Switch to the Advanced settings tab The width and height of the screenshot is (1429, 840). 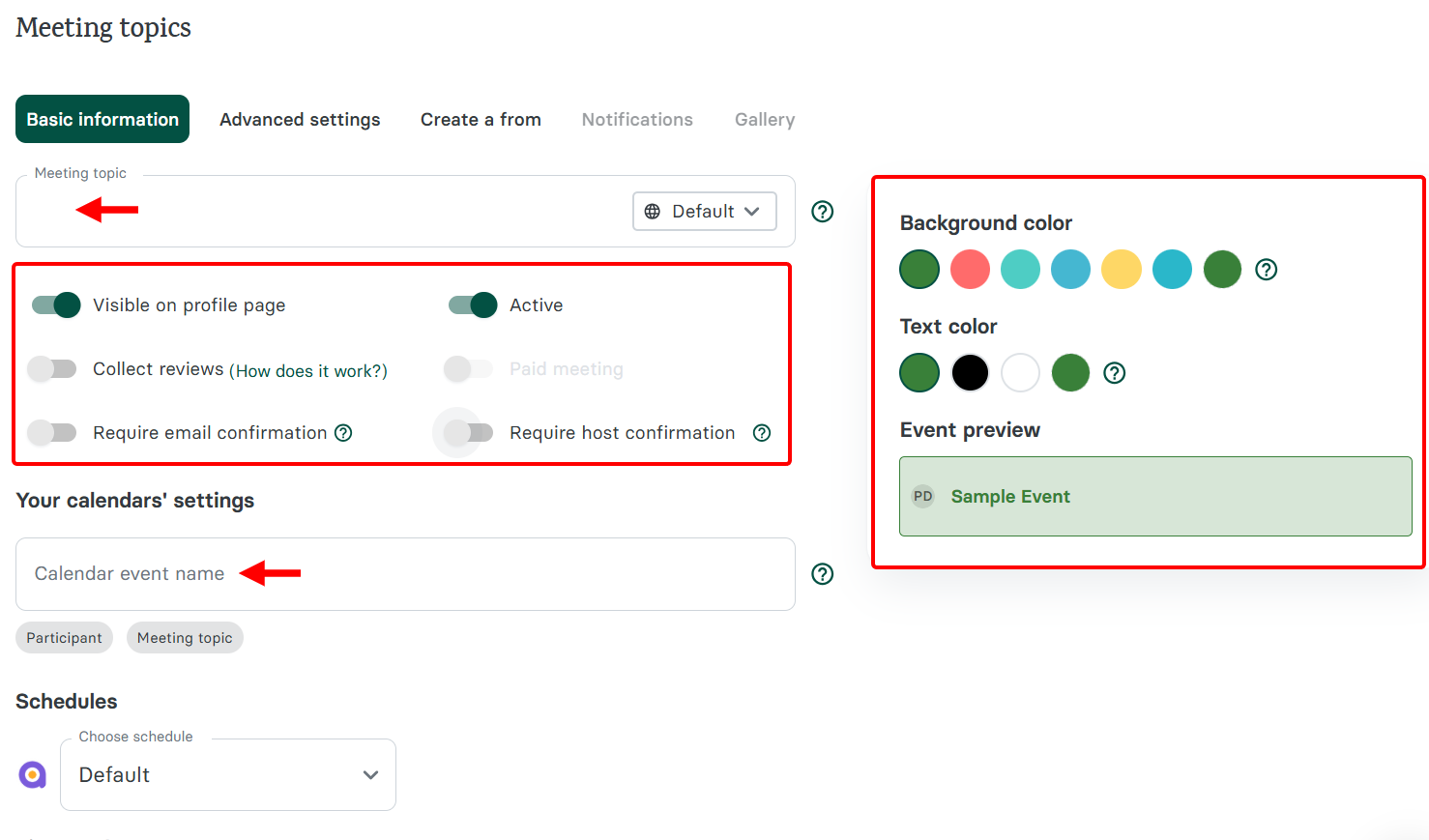pyautogui.click(x=300, y=119)
